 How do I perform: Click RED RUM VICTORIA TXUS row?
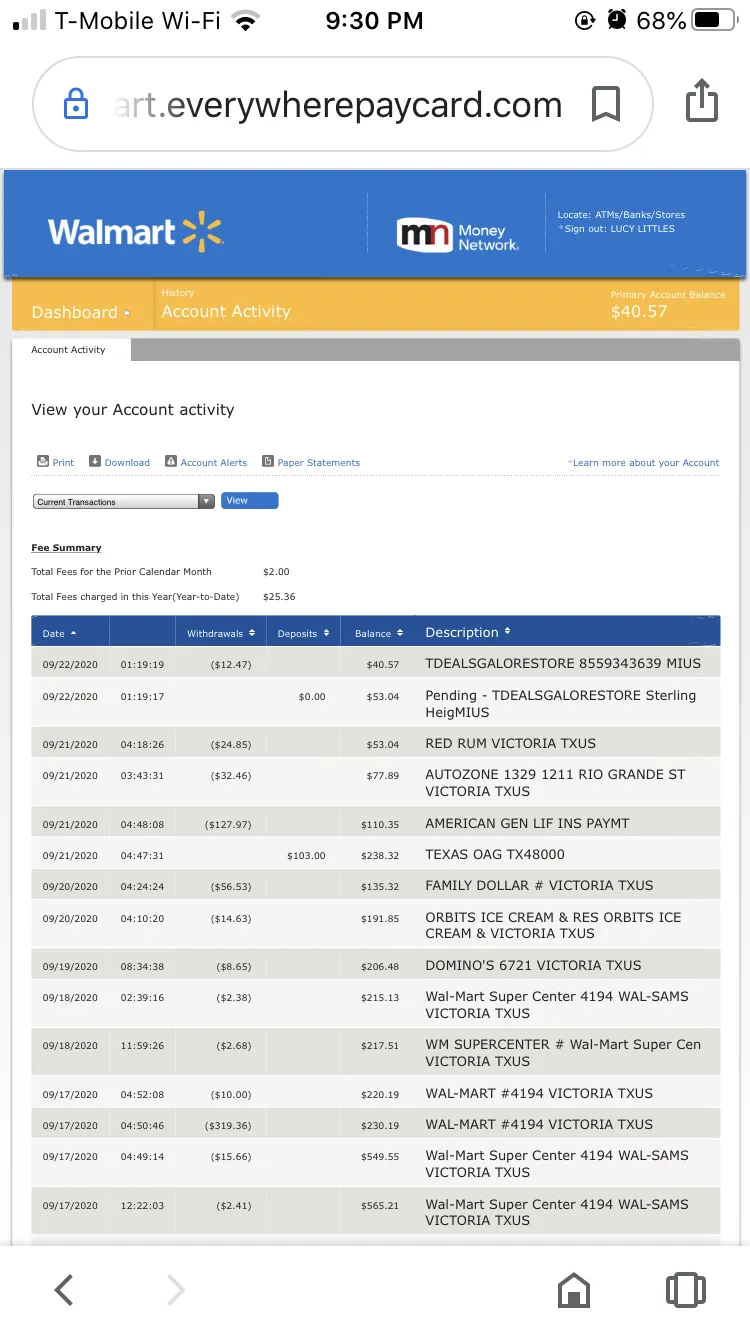tap(376, 743)
